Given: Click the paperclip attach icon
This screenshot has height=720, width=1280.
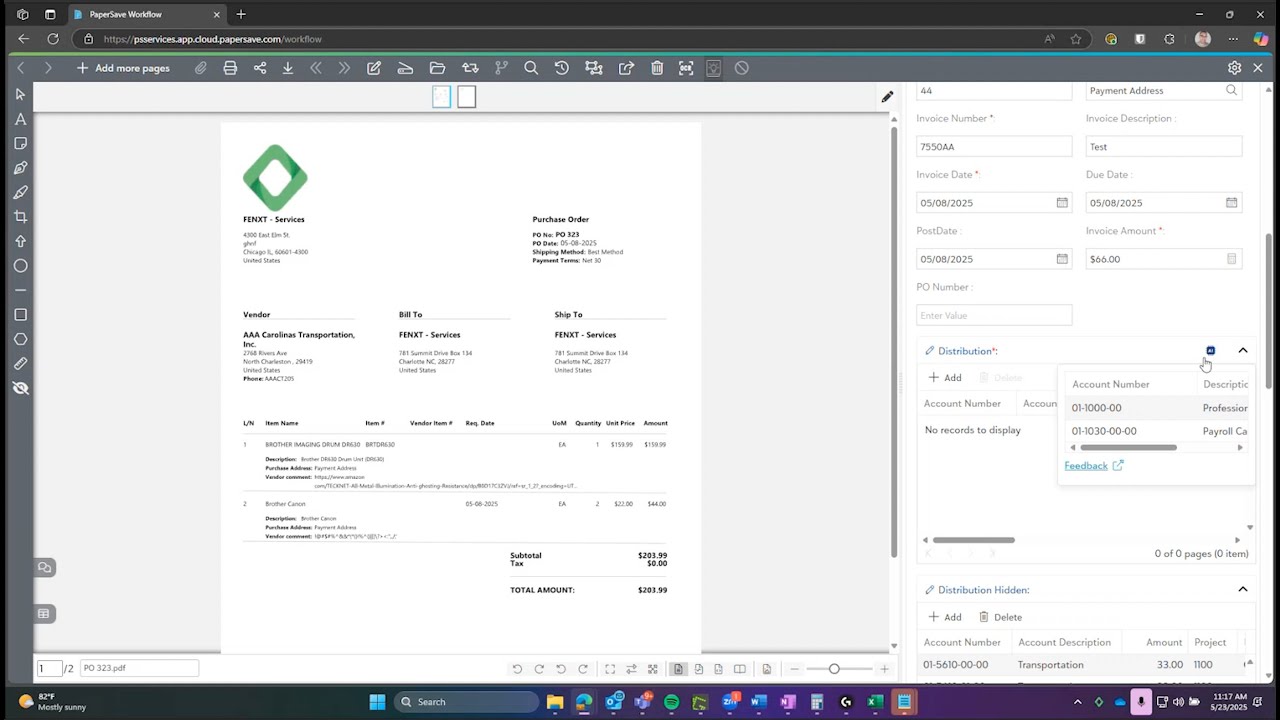Looking at the screenshot, I should [x=201, y=68].
